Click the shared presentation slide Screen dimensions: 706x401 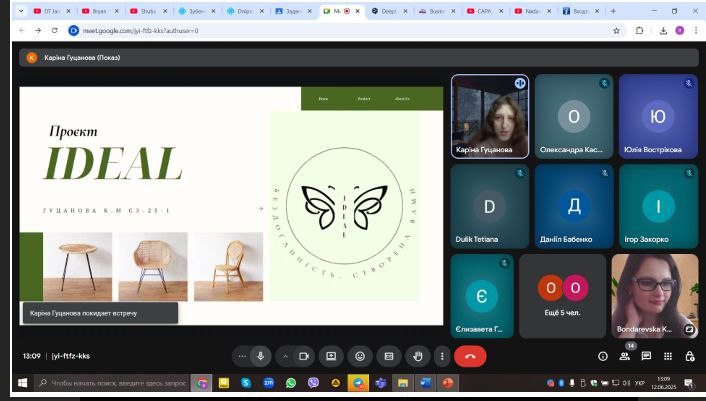[231, 206]
